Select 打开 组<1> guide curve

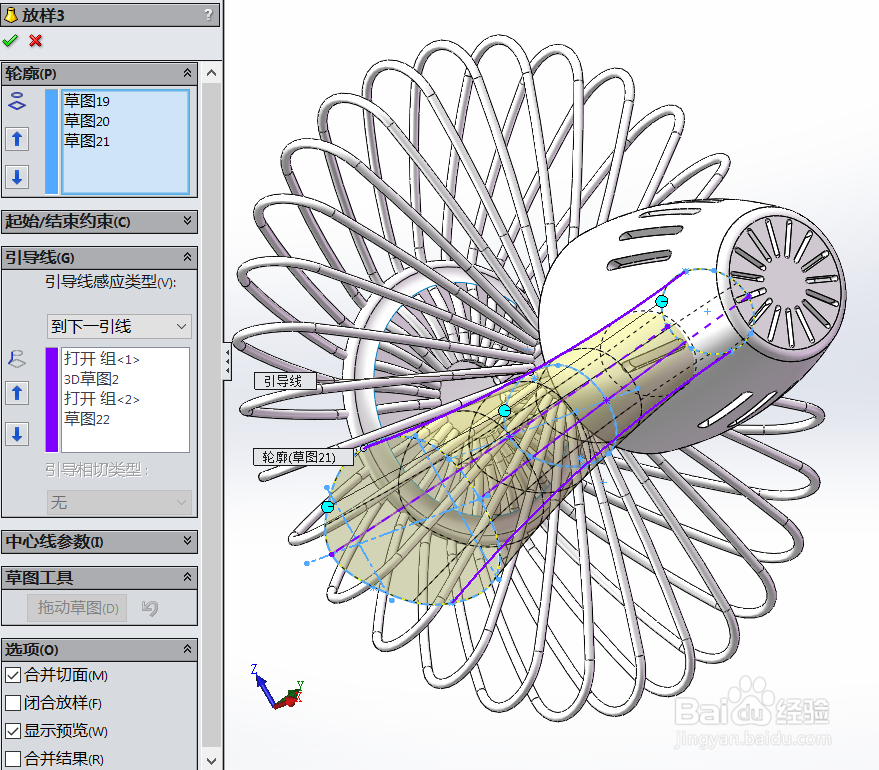pos(101,359)
